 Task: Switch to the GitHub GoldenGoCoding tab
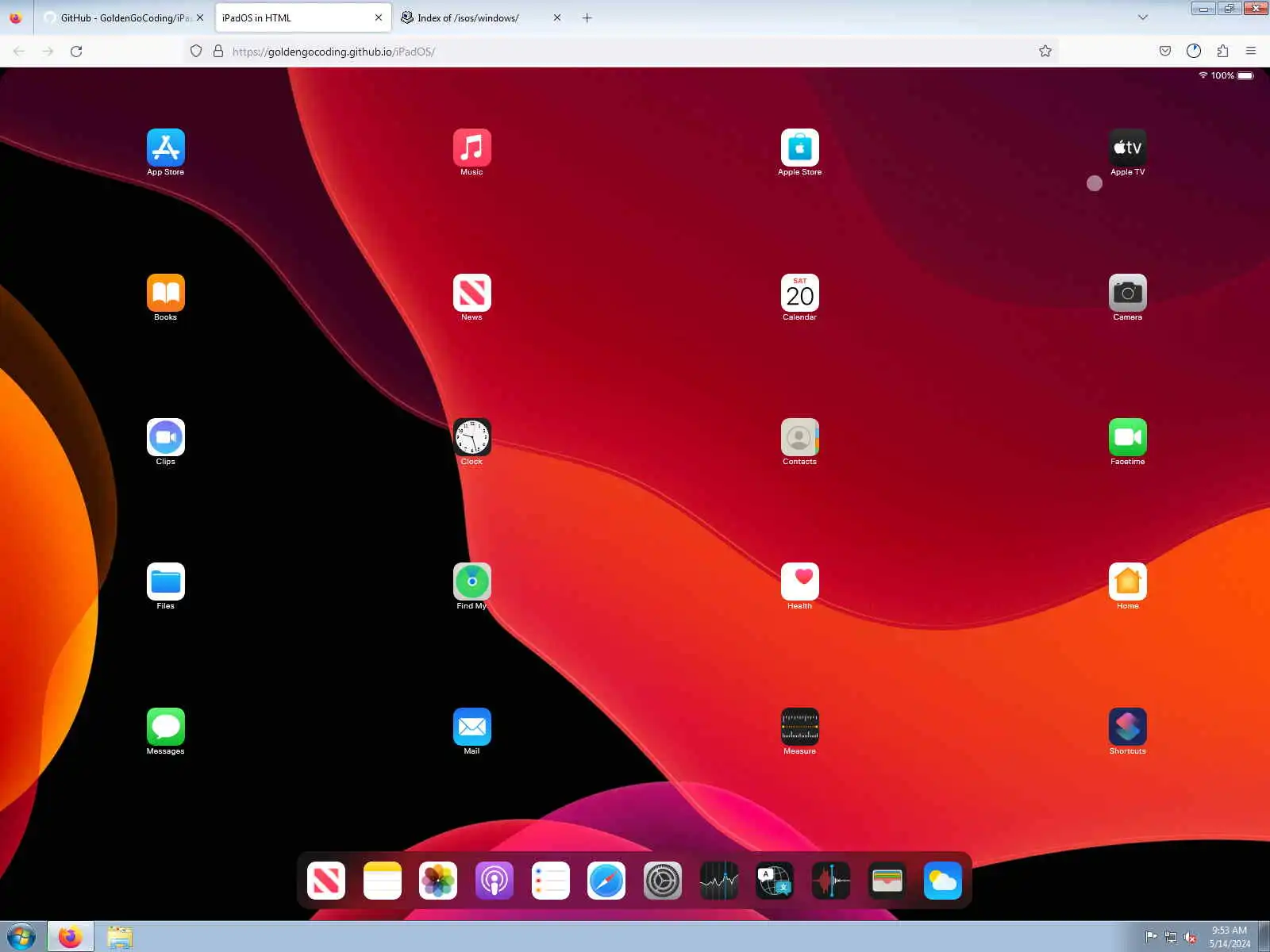point(123,17)
